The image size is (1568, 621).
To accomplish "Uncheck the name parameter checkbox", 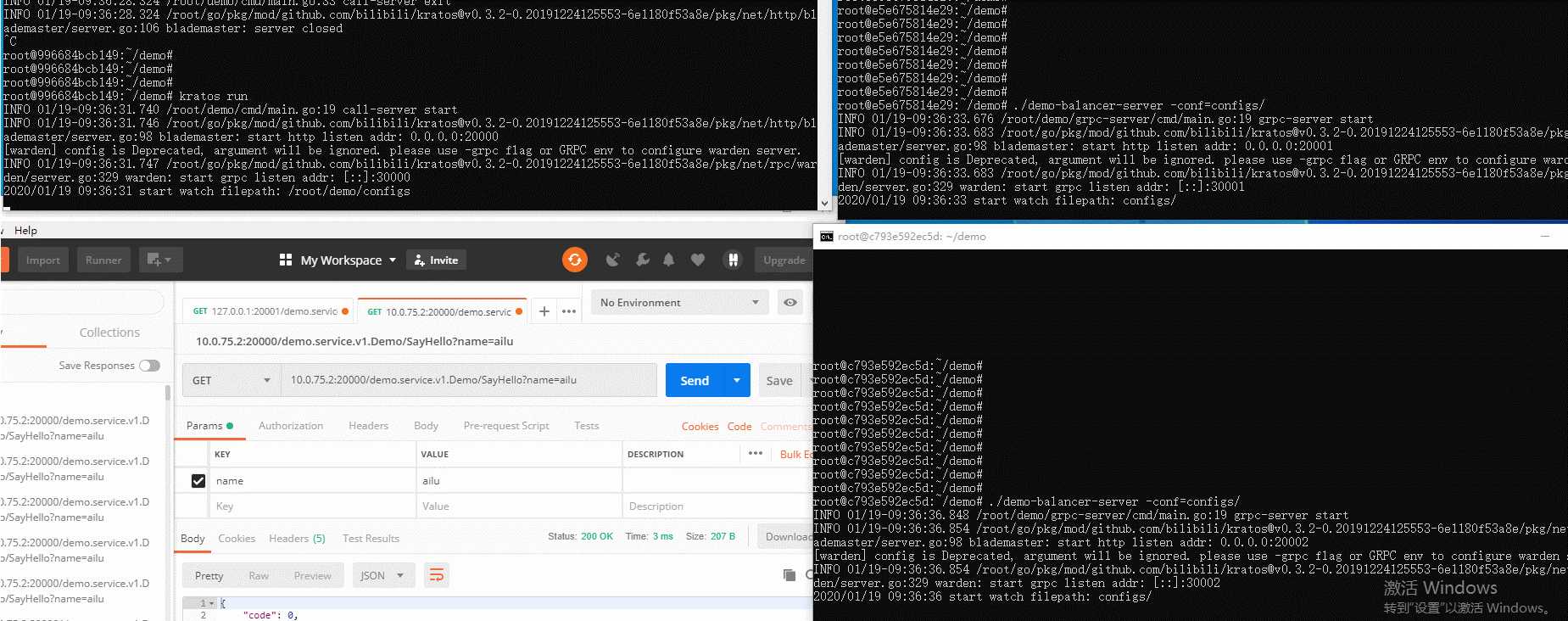I will (x=198, y=481).
